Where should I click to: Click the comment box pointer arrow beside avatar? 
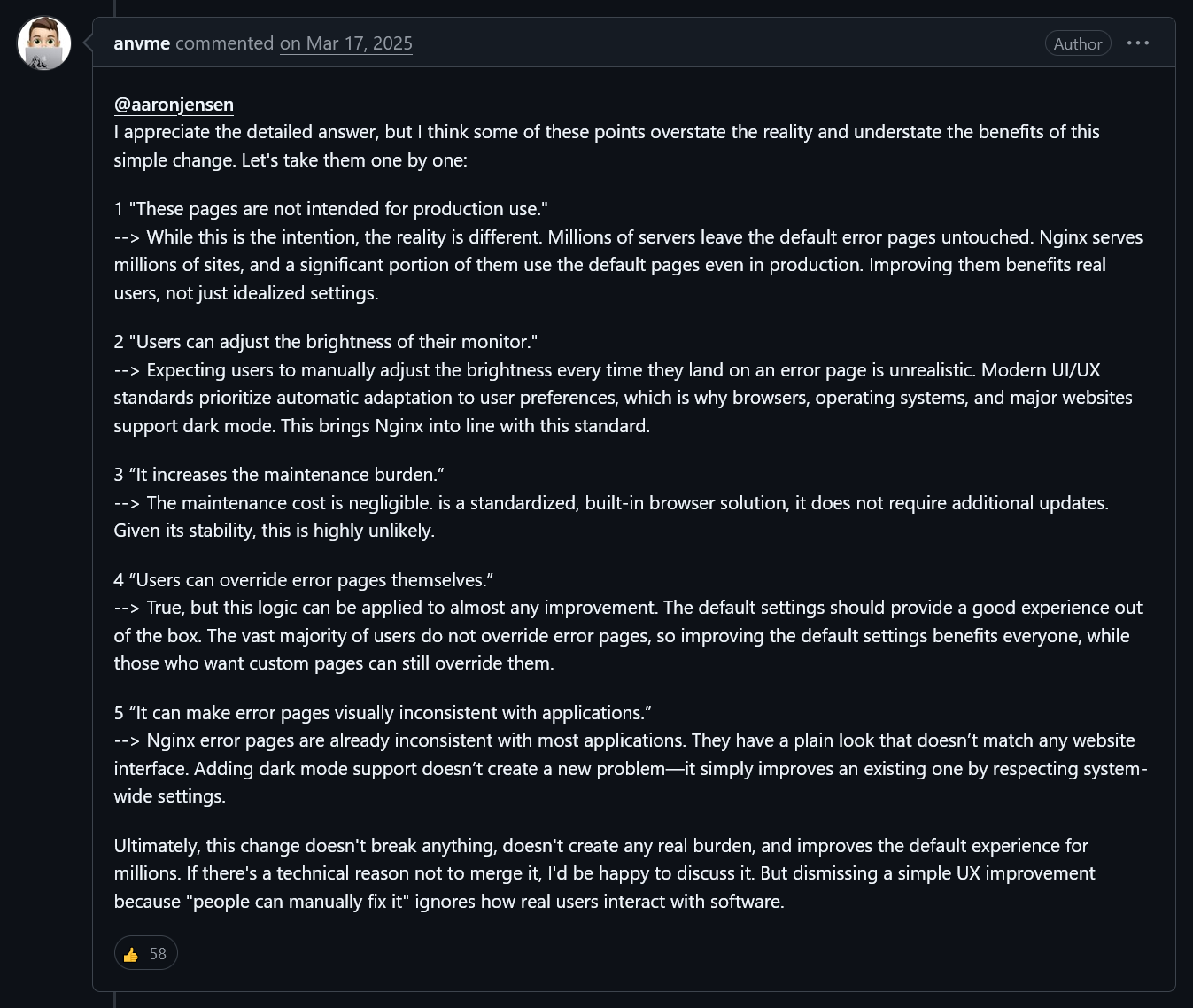[88, 43]
